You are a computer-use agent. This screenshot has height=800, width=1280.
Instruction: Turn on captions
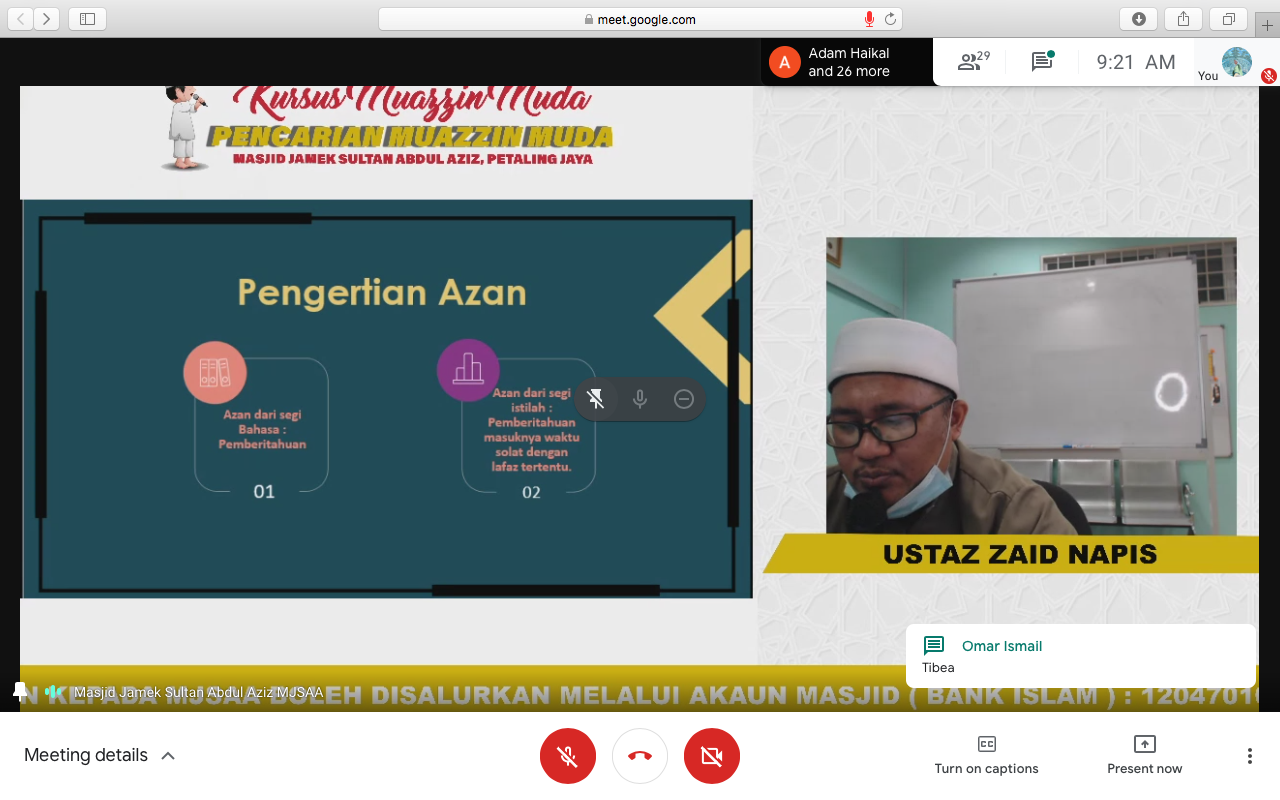point(986,755)
